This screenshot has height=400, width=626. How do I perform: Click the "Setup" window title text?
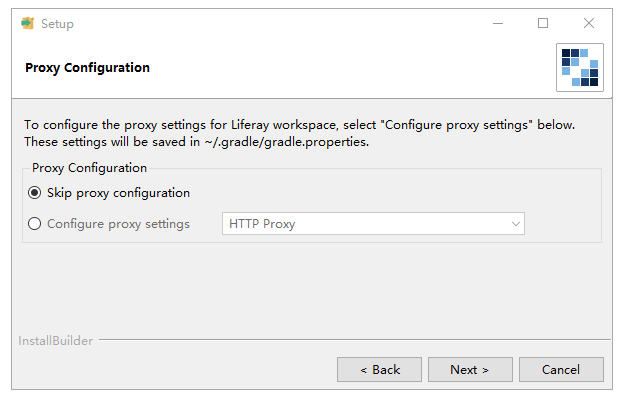[57, 23]
